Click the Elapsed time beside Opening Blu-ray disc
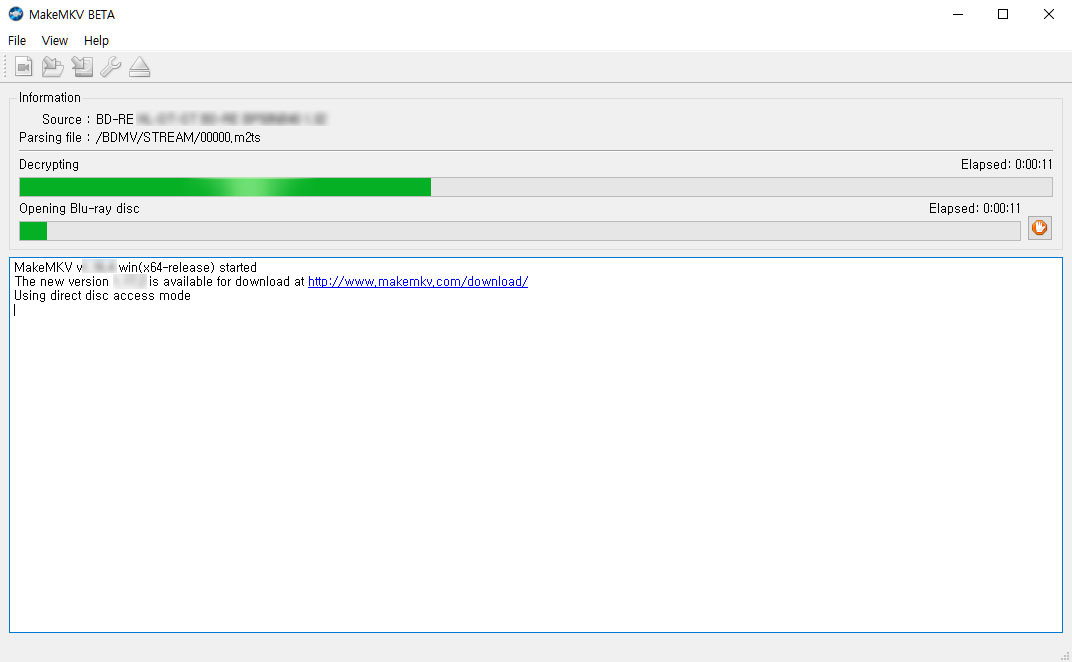1072x662 pixels. pyautogui.click(x=974, y=209)
